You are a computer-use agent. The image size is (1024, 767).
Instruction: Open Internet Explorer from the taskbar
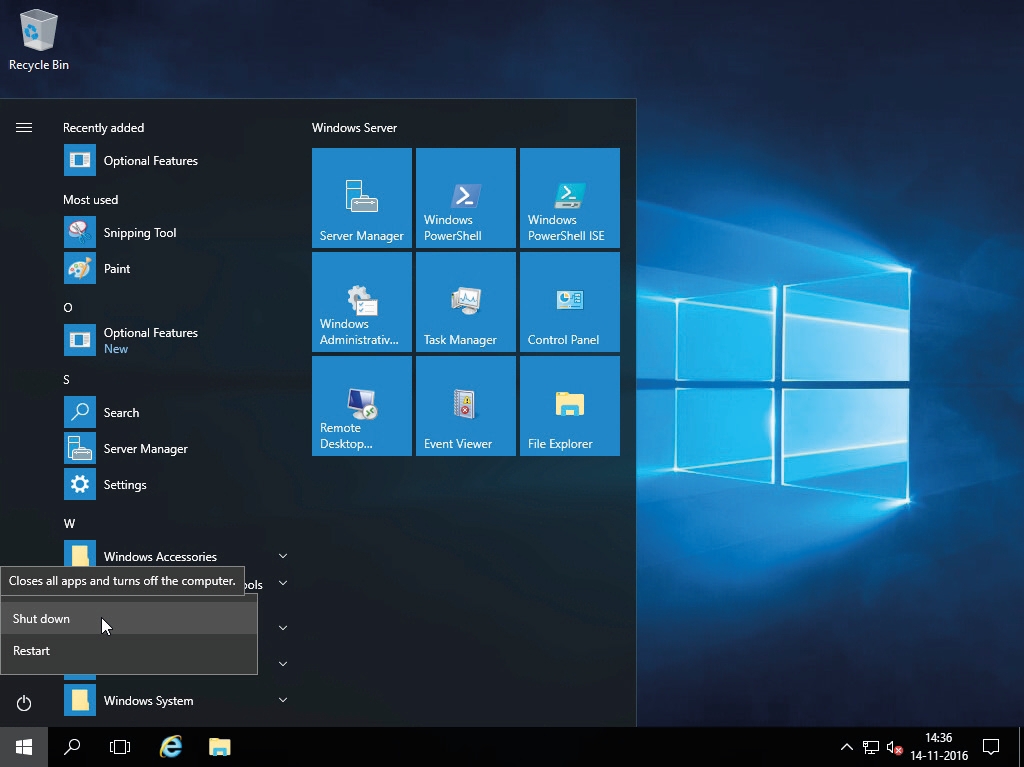click(172, 747)
